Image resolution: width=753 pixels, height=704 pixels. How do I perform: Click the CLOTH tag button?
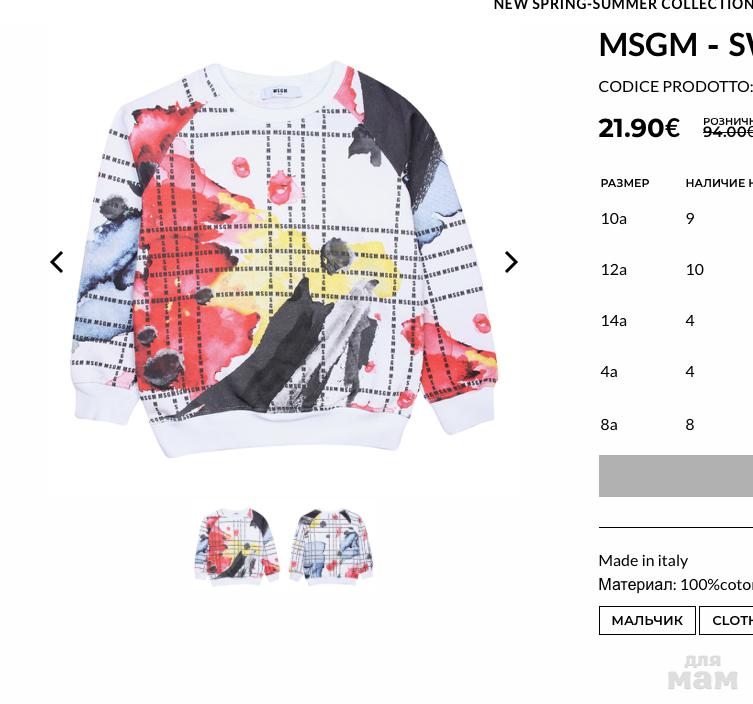pos(726,620)
